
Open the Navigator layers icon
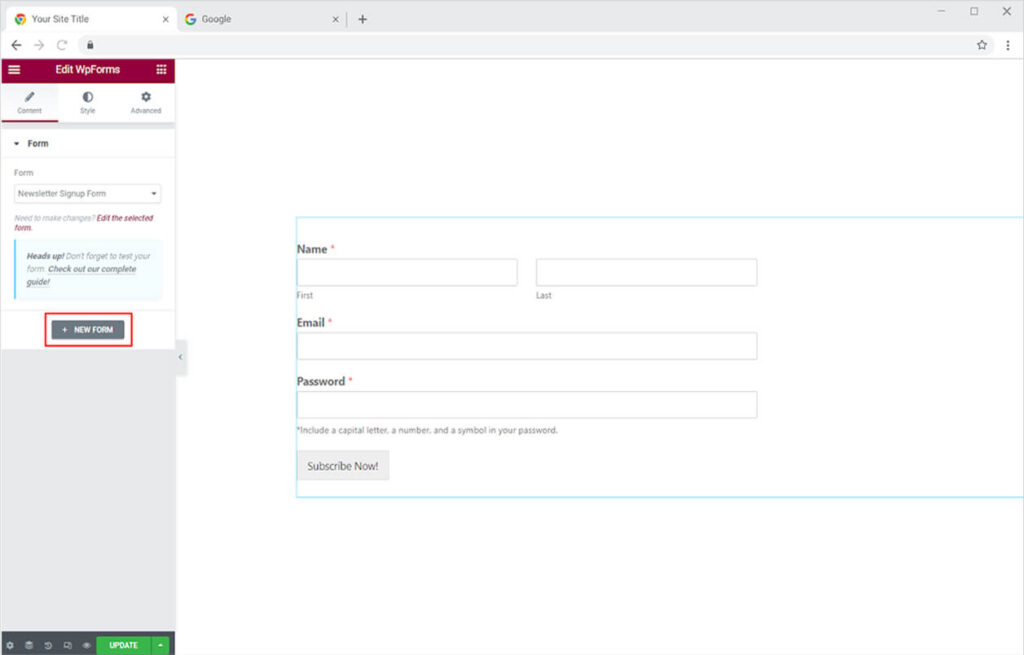pos(29,645)
